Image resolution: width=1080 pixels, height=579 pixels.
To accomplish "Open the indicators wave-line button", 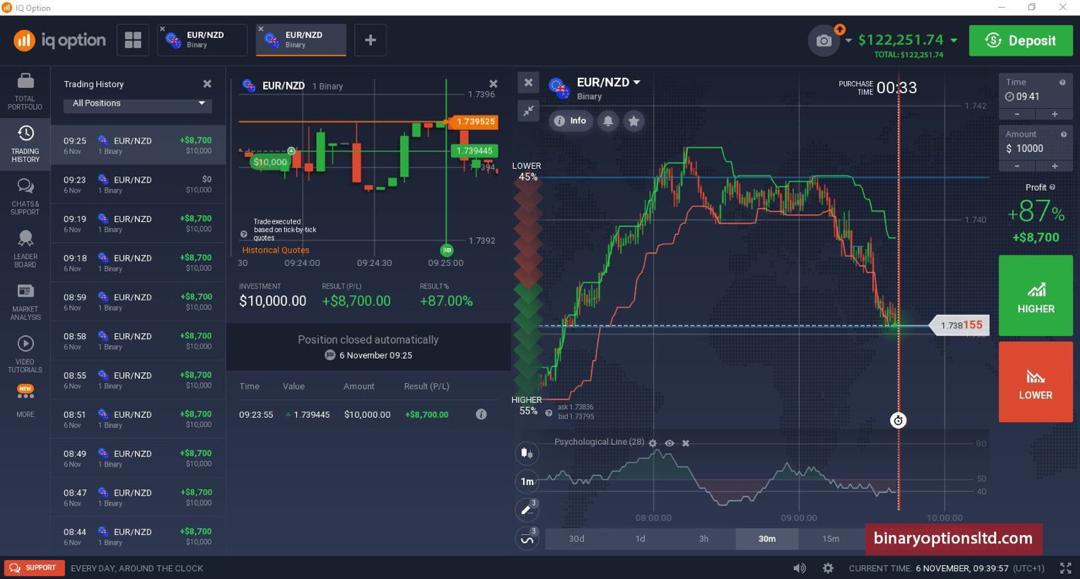I will (527, 538).
